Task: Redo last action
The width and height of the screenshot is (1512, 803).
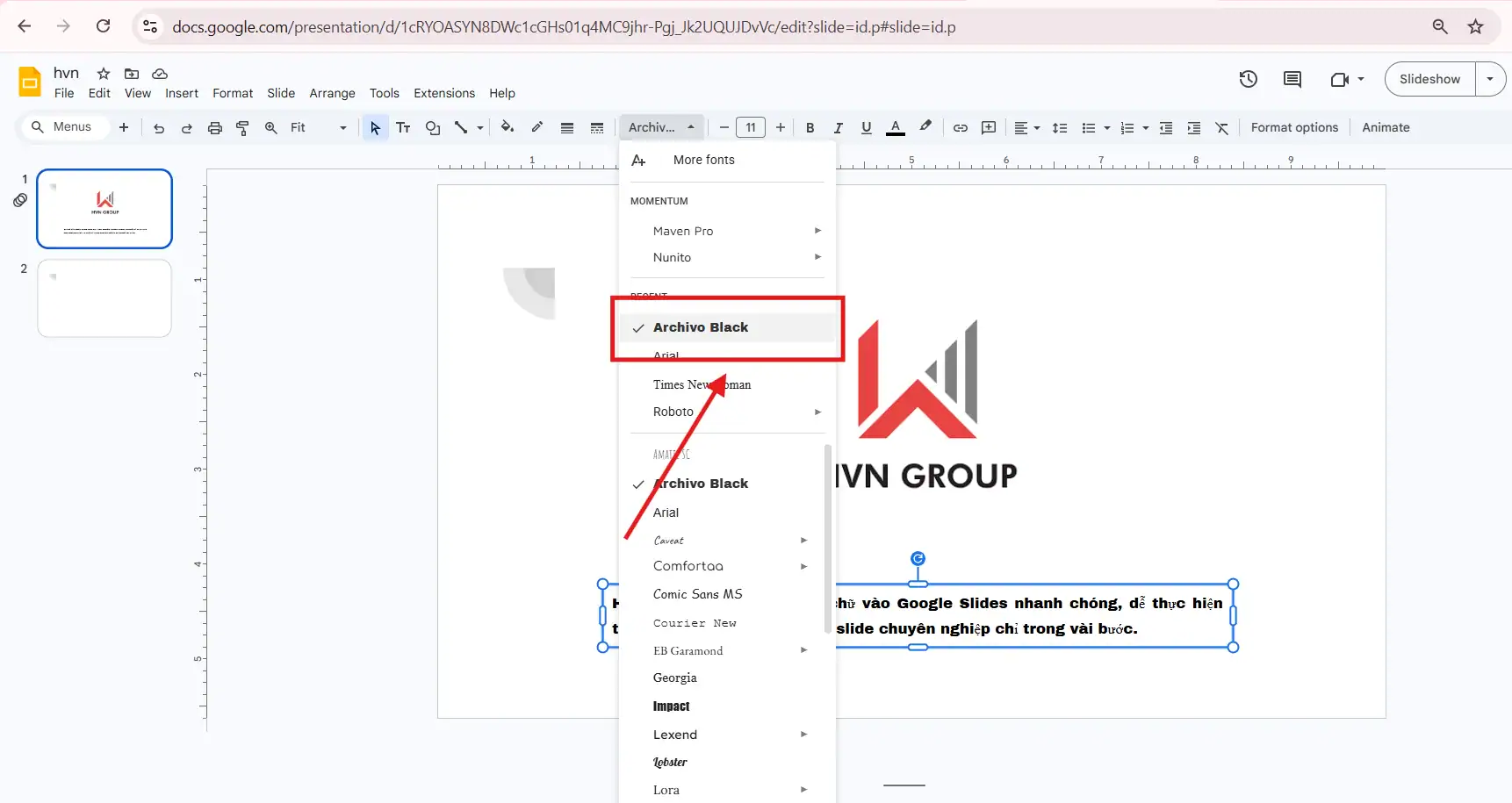Action: [x=187, y=128]
